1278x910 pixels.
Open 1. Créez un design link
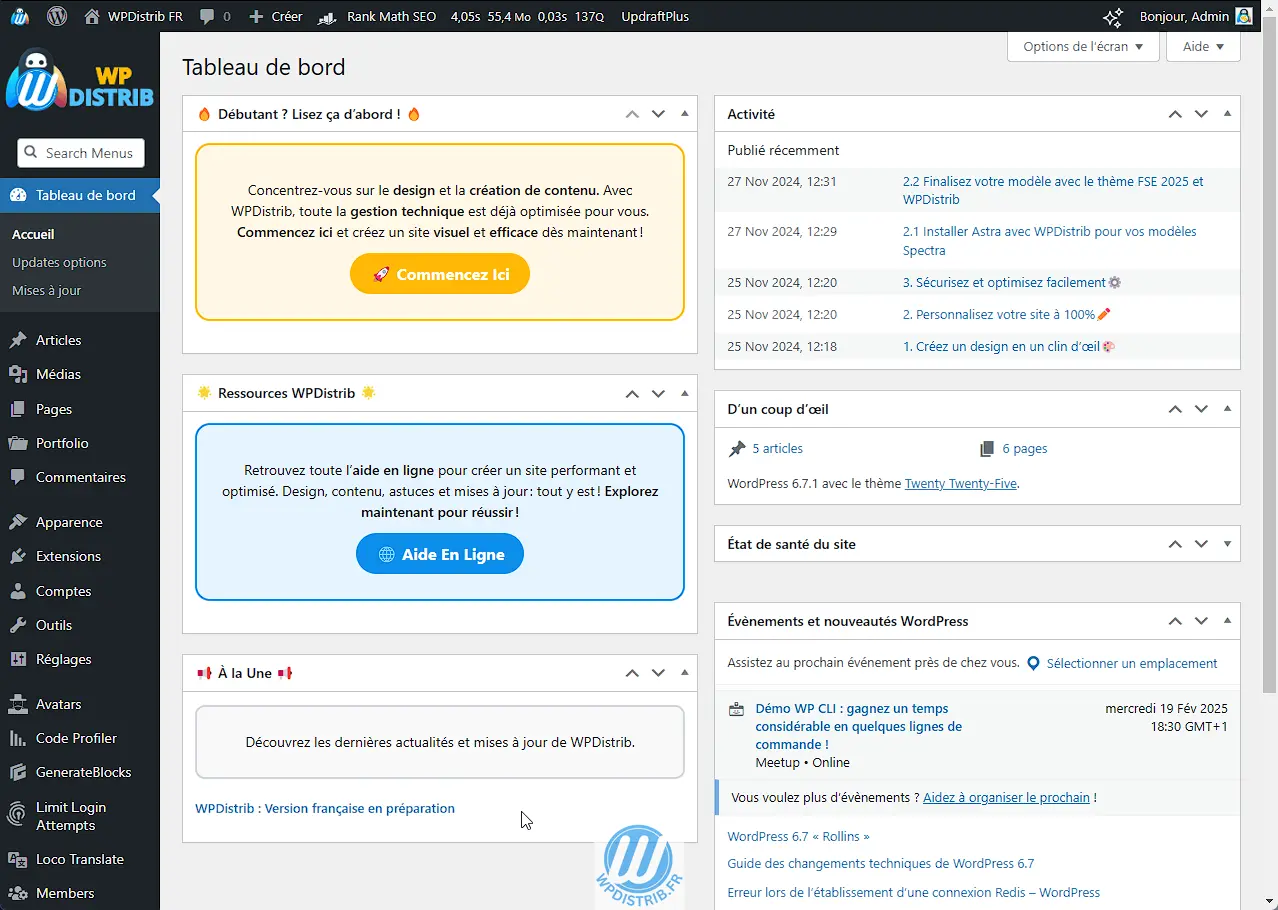pyautogui.click(x=1001, y=346)
